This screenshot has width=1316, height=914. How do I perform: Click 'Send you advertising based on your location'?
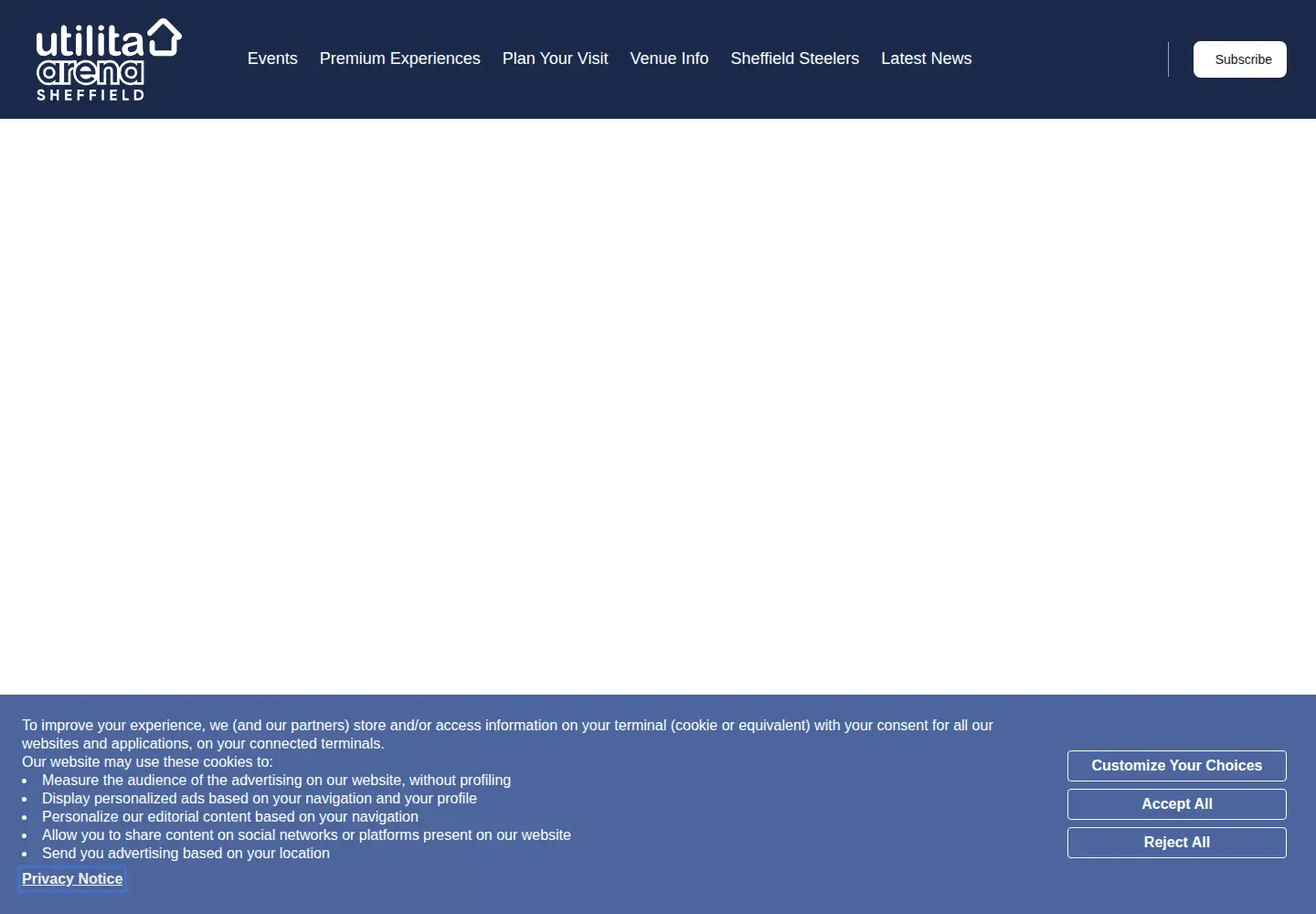click(x=186, y=854)
